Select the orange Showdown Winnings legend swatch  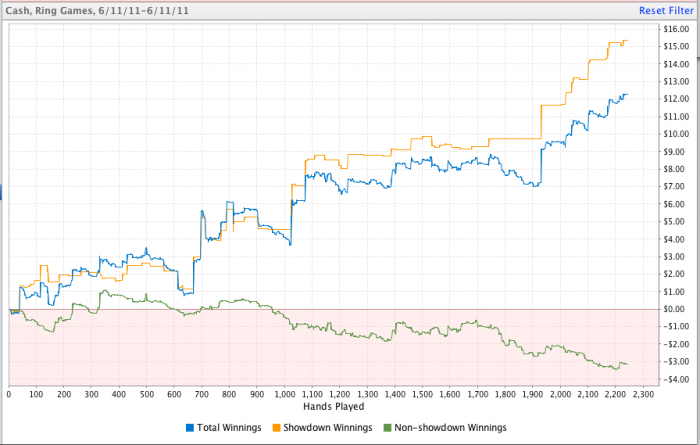(276, 428)
